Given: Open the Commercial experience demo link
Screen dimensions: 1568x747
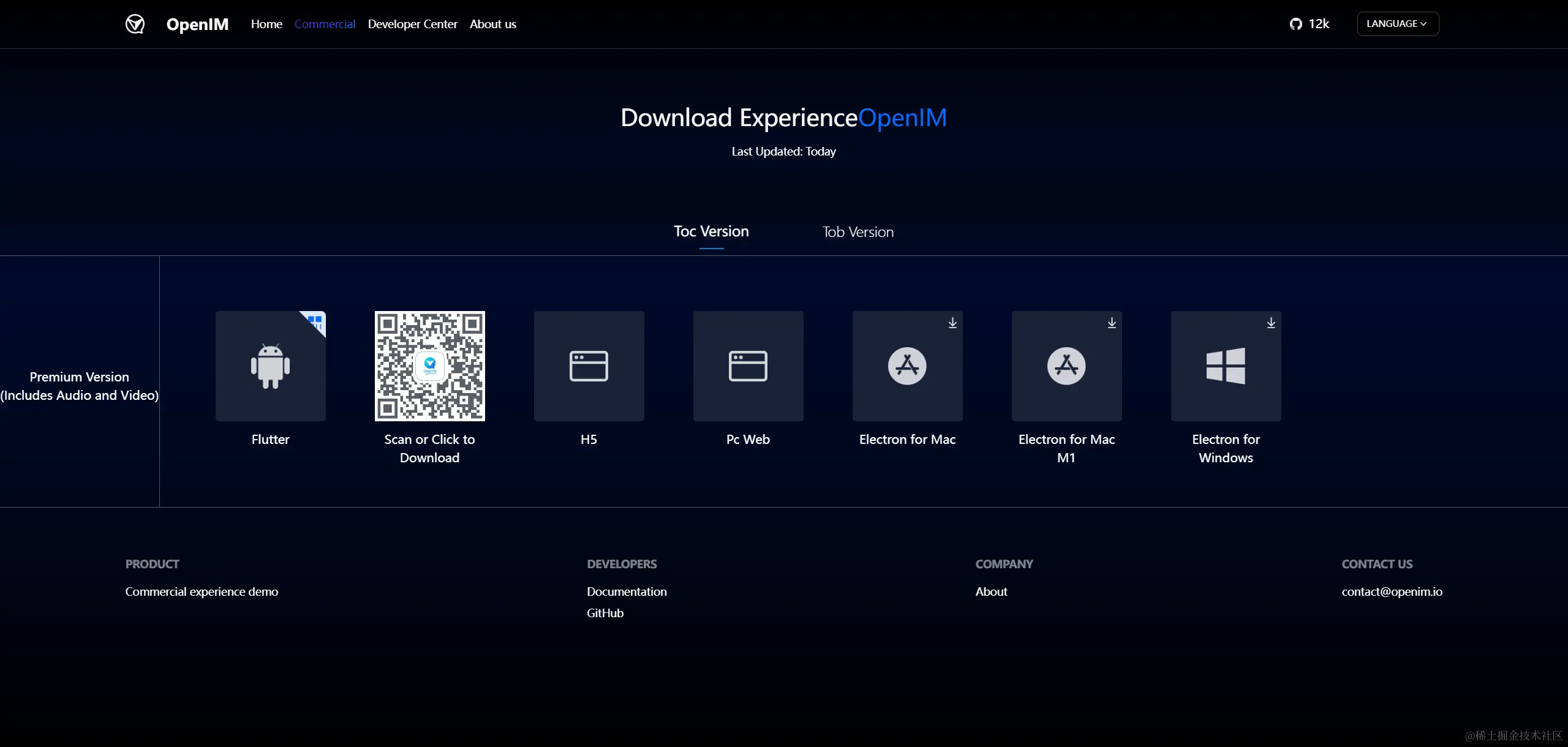Looking at the screenshot, I should pos(202,591).
